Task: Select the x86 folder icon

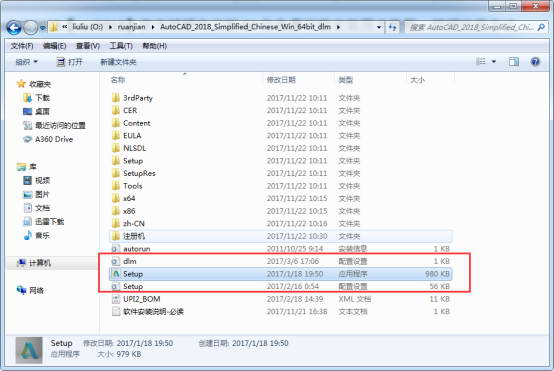Action: click(116, 211)
